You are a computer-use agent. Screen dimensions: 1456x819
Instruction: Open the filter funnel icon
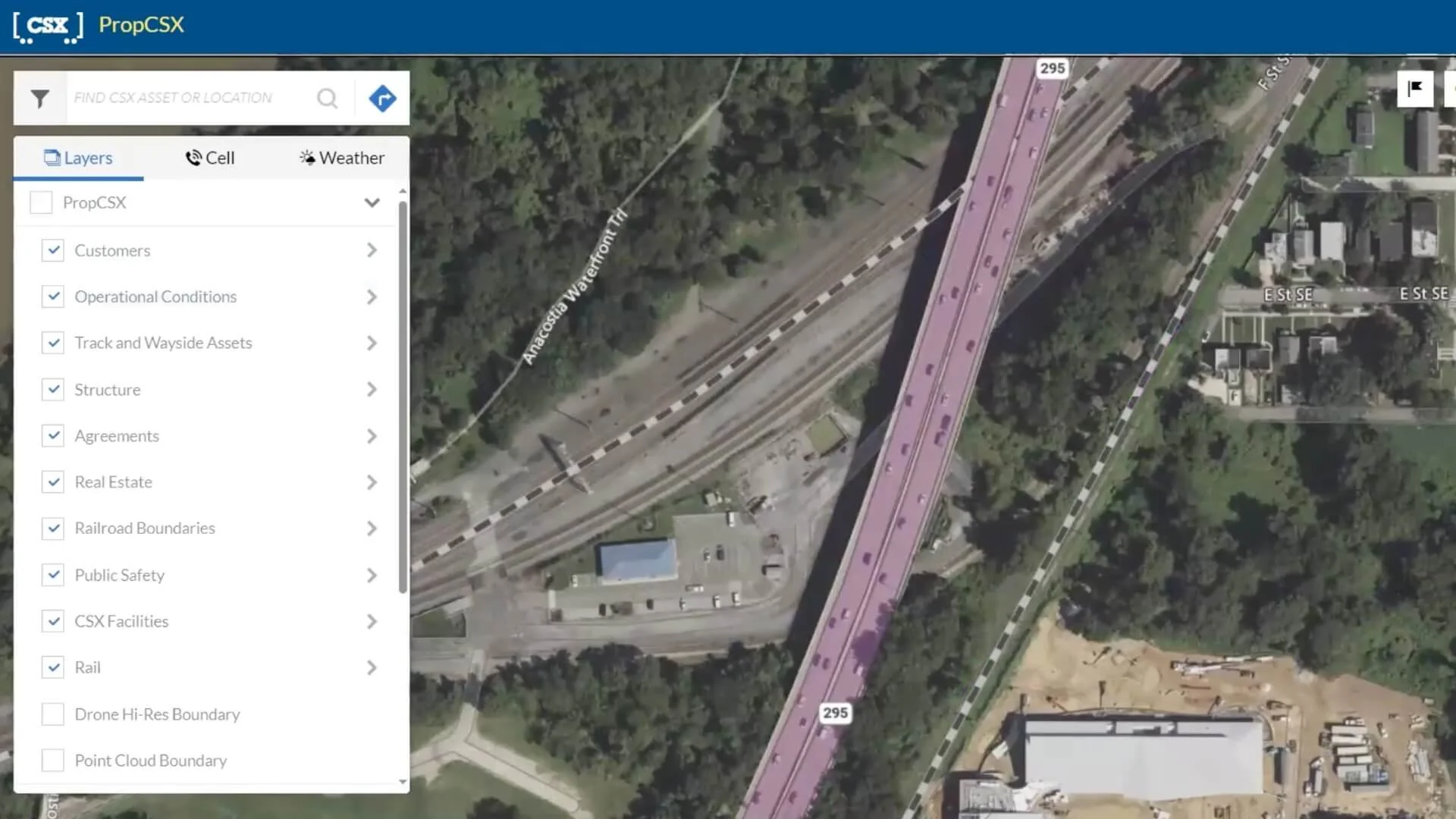tap(40, 99)
